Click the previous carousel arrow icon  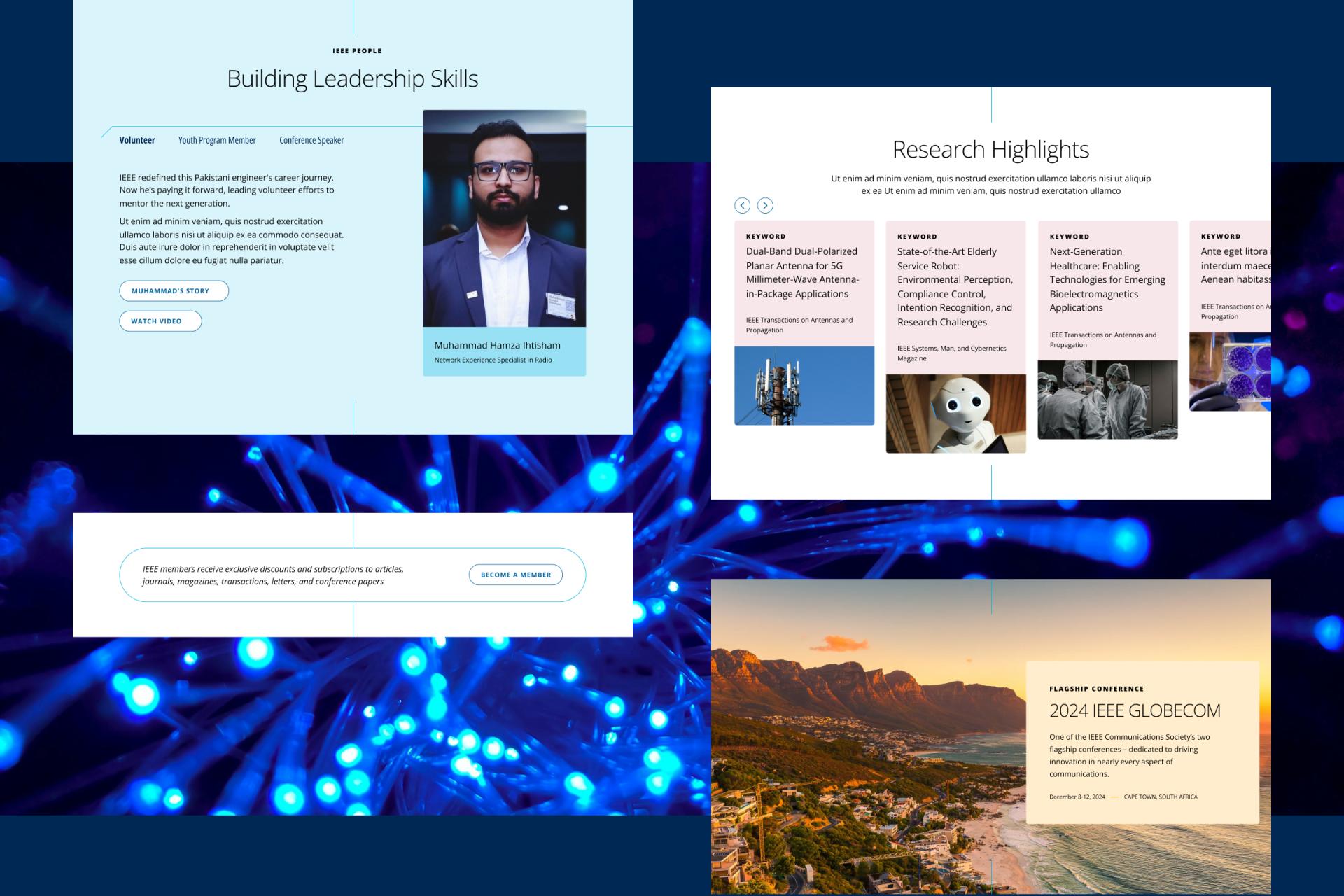(x=742, y=205)
